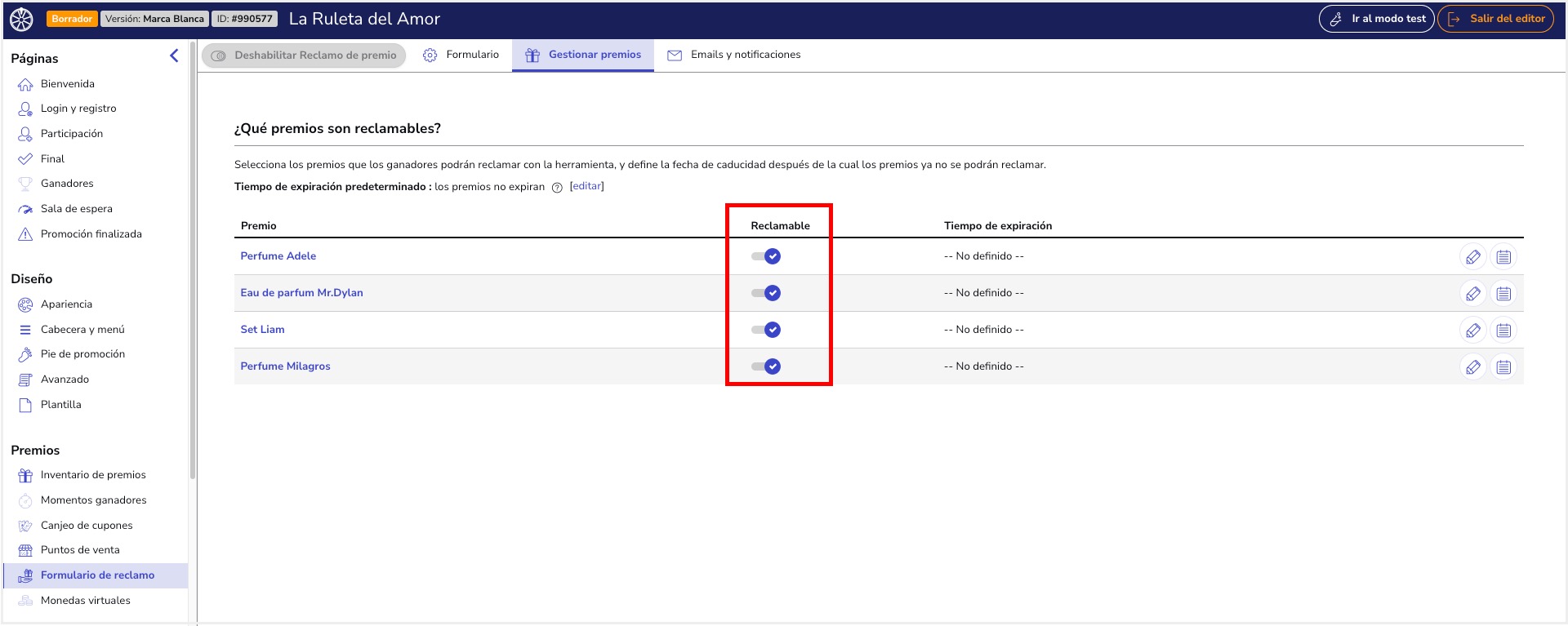Screen dimensions: 1568x626
Task: Click the Monedas virtuales coins icon
Action: tap(25, 601)
